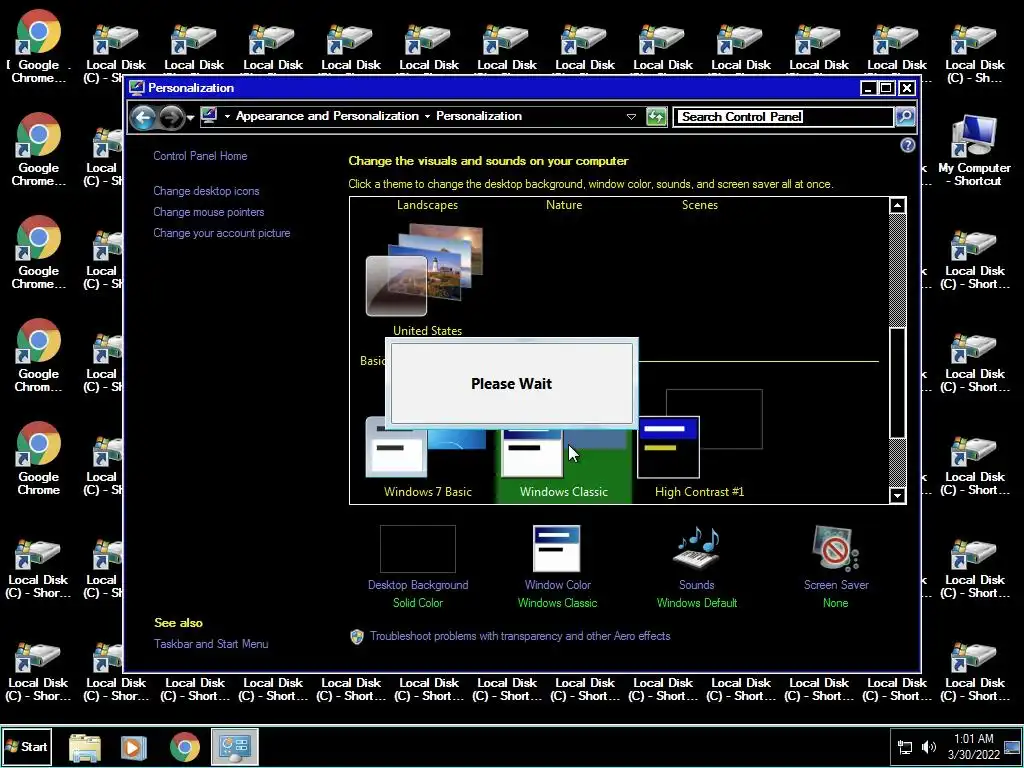Go to Appearance and Personalization breadcrumb

click(x=327, y=116)
